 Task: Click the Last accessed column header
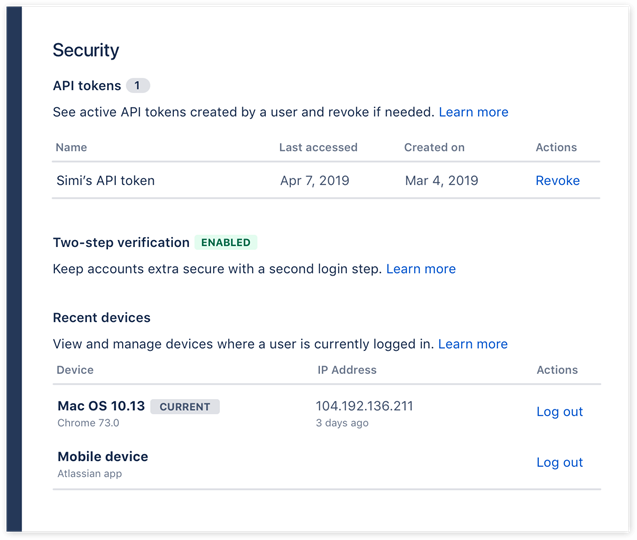[x=318, y=147]
